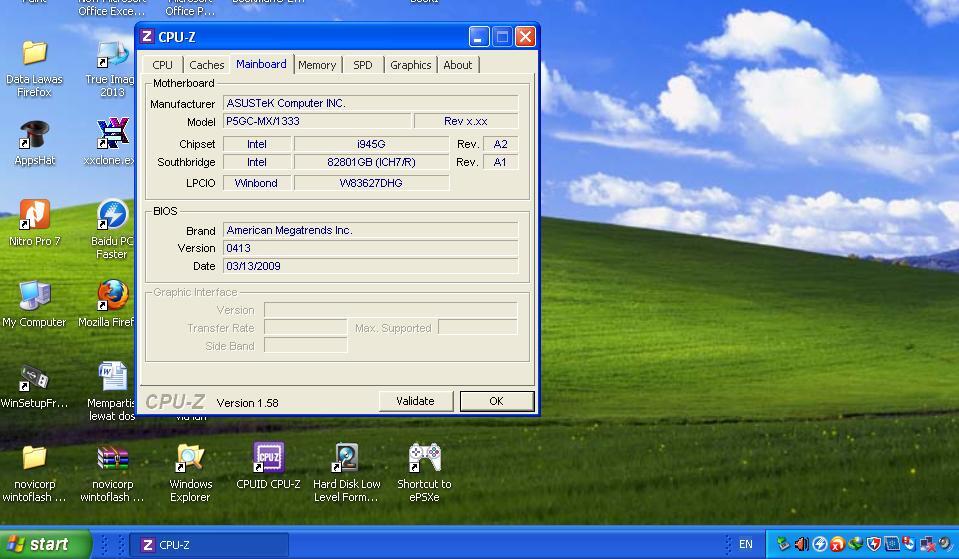Launch the Mozilla Firefox desktop shortcut
The width and height of the screenshot is (959, 559).
113,295
